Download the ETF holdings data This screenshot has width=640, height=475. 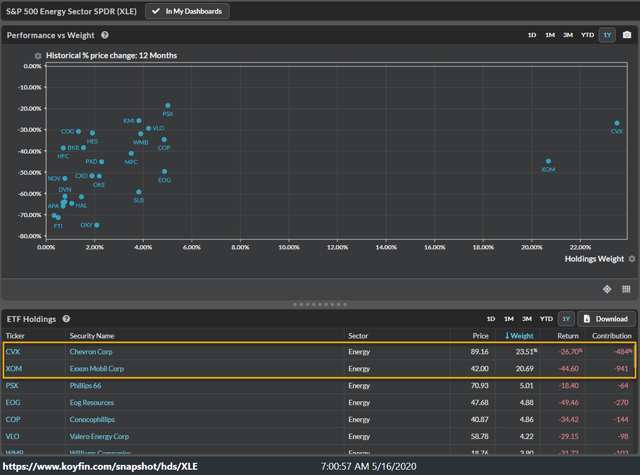point(606,319)
